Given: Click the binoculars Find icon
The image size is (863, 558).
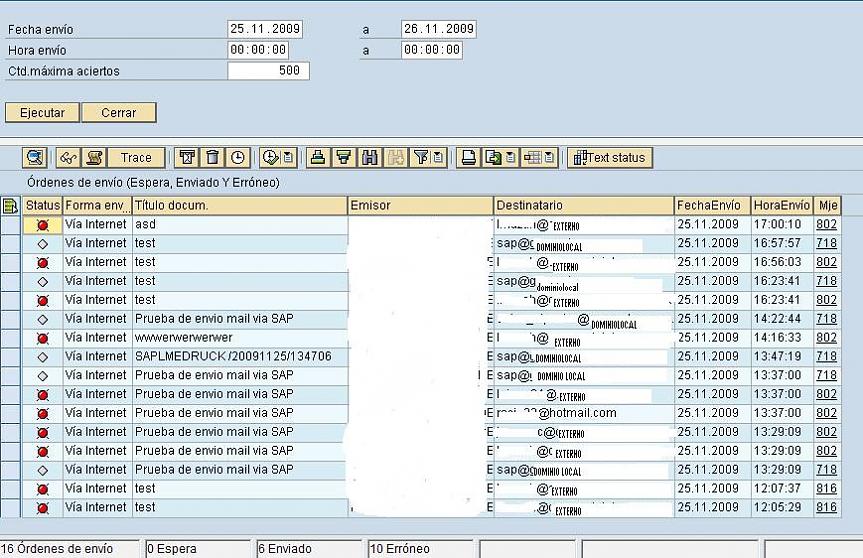Looking at the screenshot, I should pyautogui.click(x=370, y=158).
